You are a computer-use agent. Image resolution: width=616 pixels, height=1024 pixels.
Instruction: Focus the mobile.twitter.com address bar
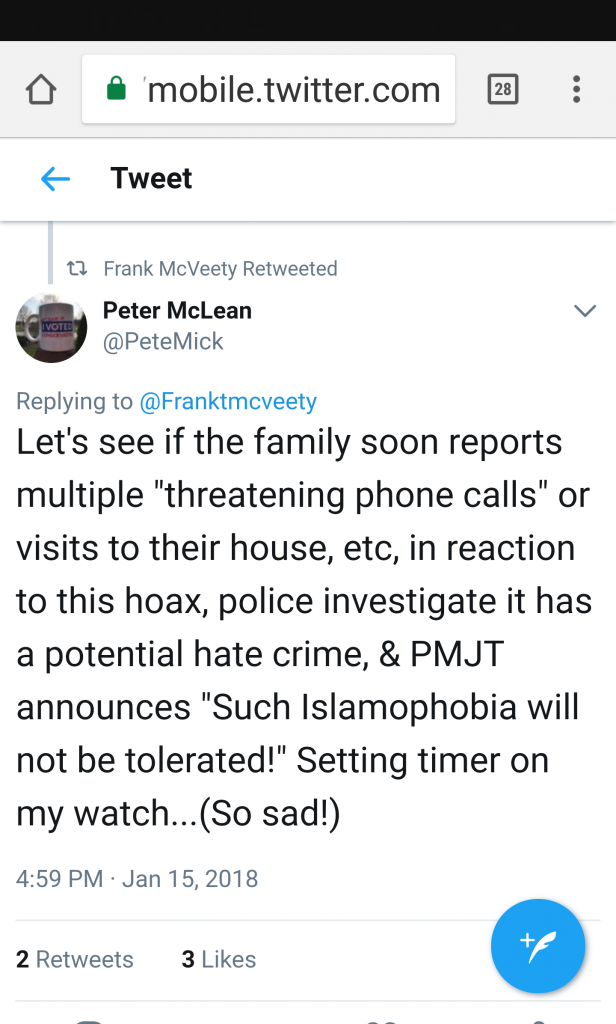(x=292, y=90)
